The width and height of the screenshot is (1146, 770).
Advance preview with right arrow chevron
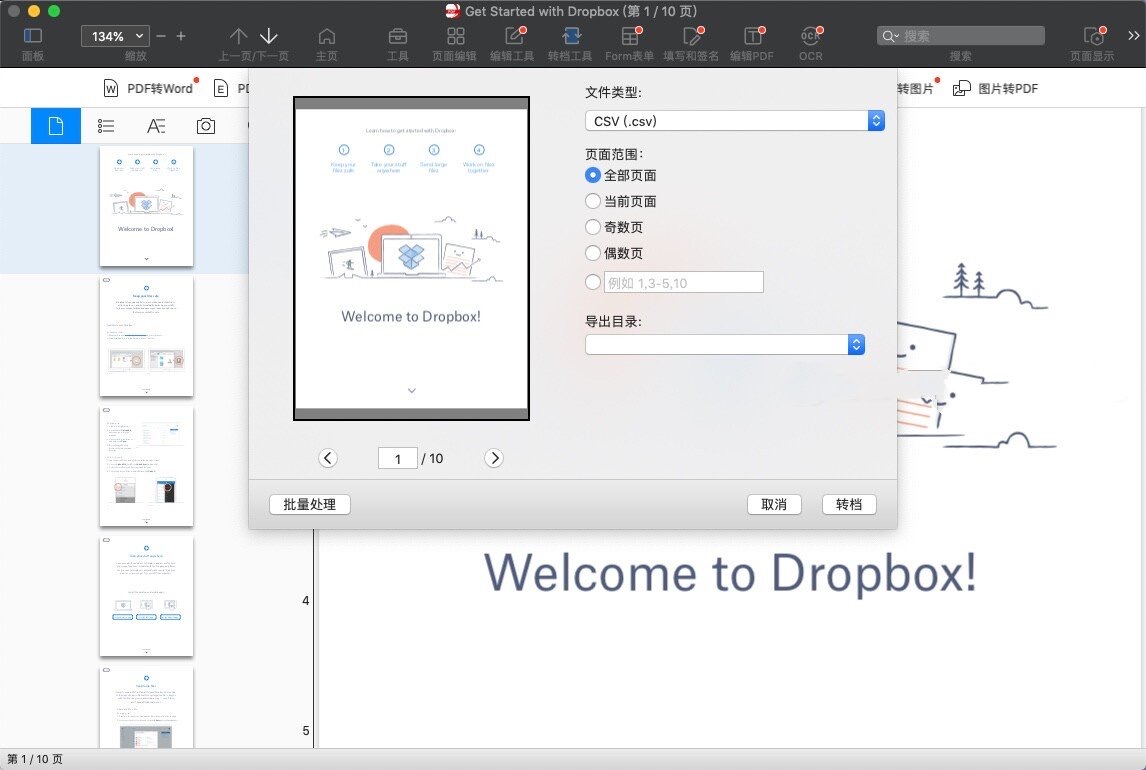pos(494,457)
